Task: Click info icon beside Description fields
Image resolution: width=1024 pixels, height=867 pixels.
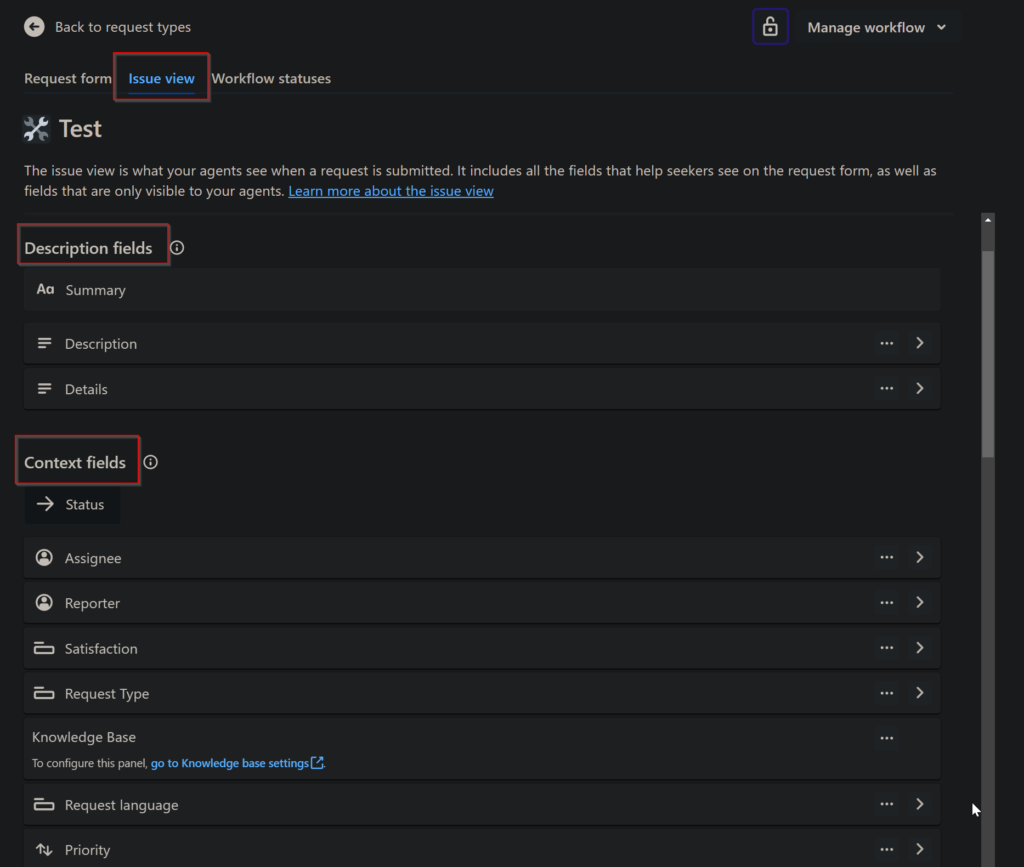Action: tap(177, 248)
